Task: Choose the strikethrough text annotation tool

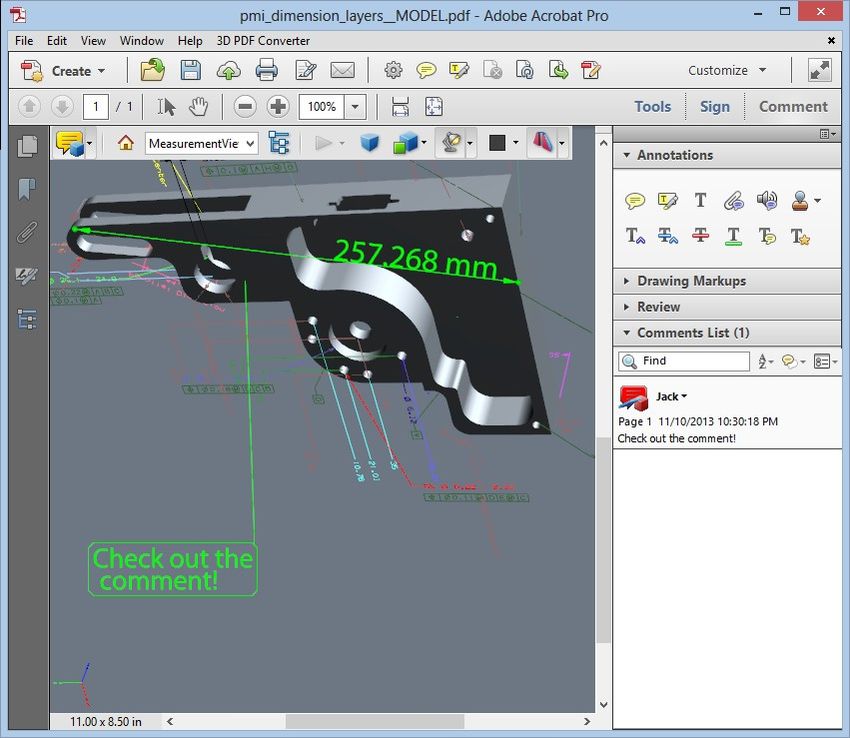Action: point(700,236)
